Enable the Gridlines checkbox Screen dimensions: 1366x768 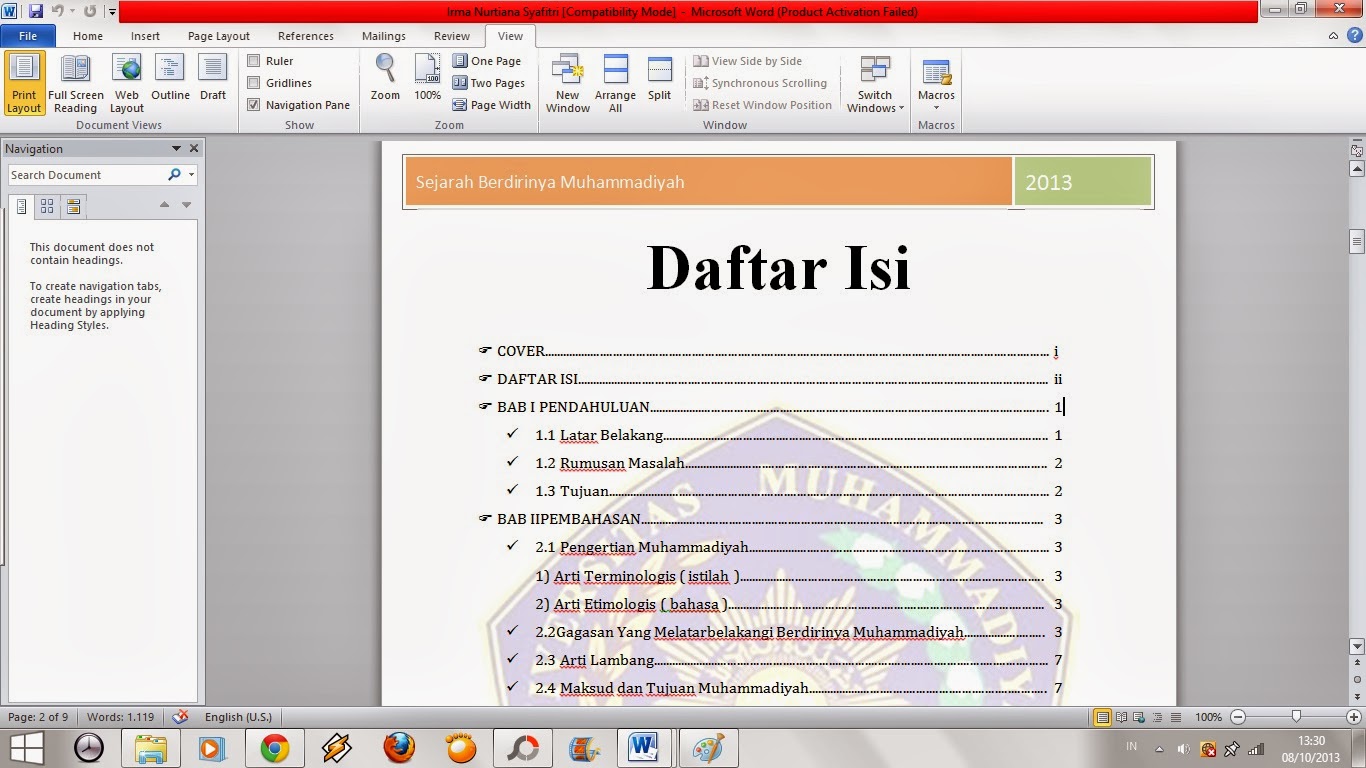coord(253,83)
